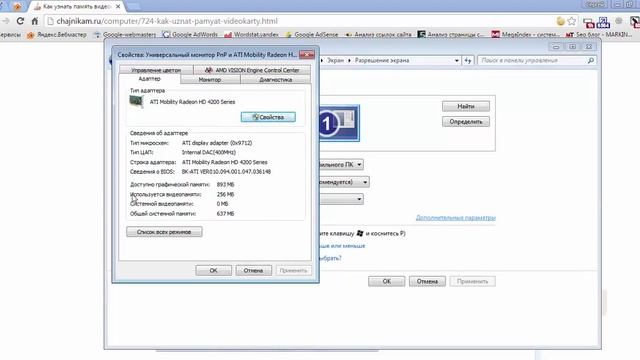The height and width of the screenshot is (360, 640).
Task: Click Определить in screen resolution window
Action: pos(466,122)
